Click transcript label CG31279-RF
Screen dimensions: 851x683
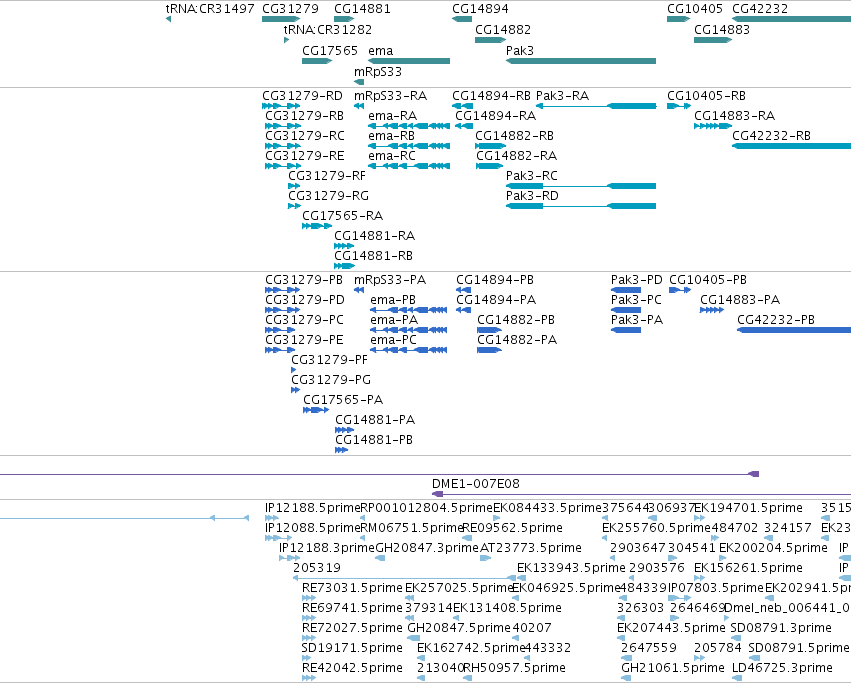tap(327, 176)
